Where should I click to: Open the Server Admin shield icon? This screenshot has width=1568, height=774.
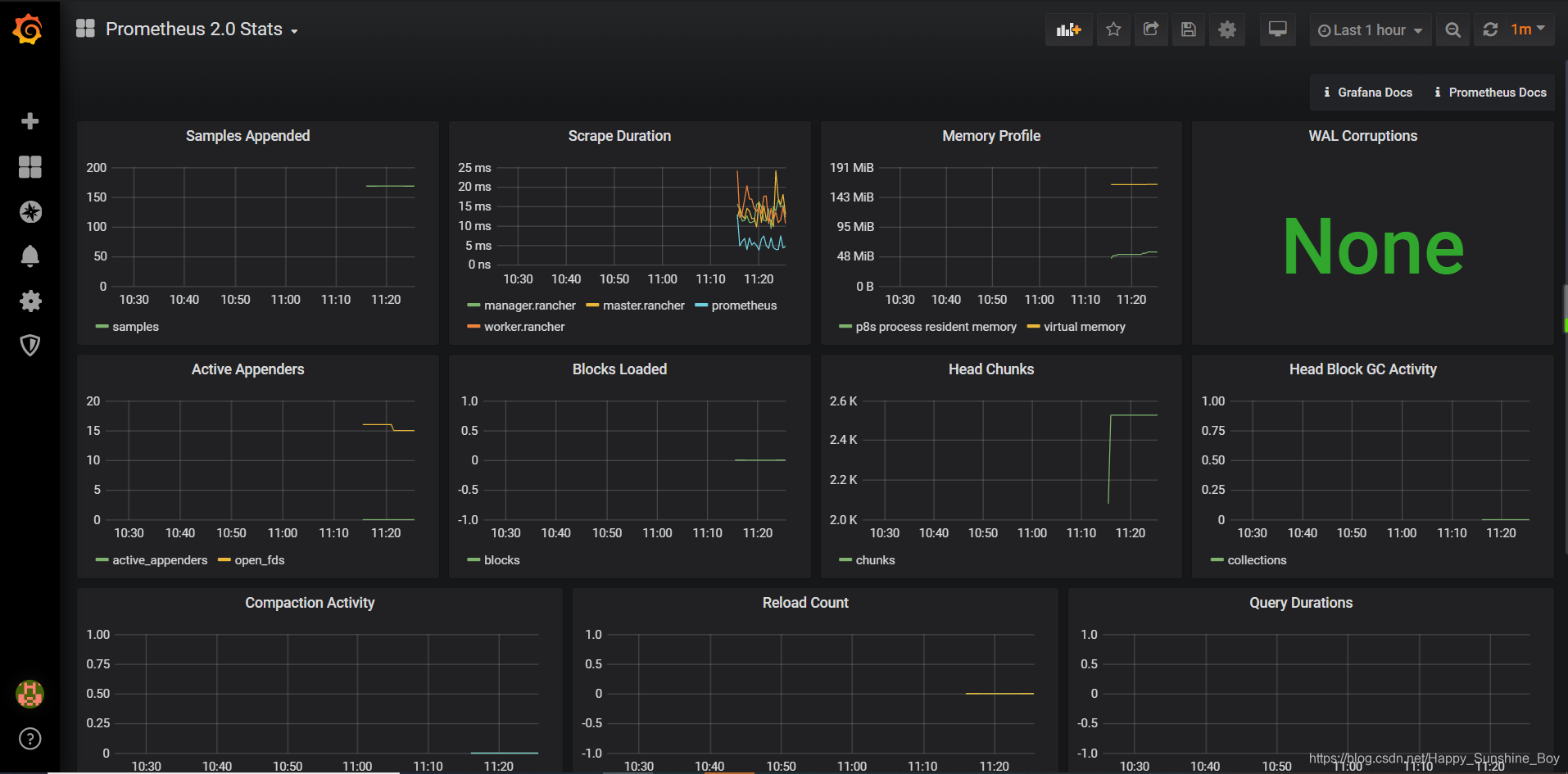pos(30,346)
